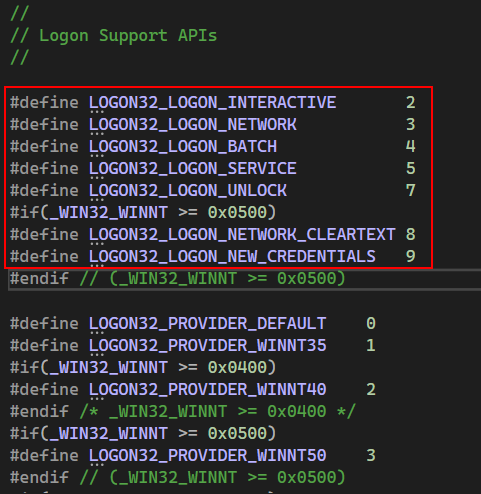Place cursor in LOGON32_LOGON_NETWORK_CLEARTEXT macro
Screen dimensions: 481x494
[242, 234]
